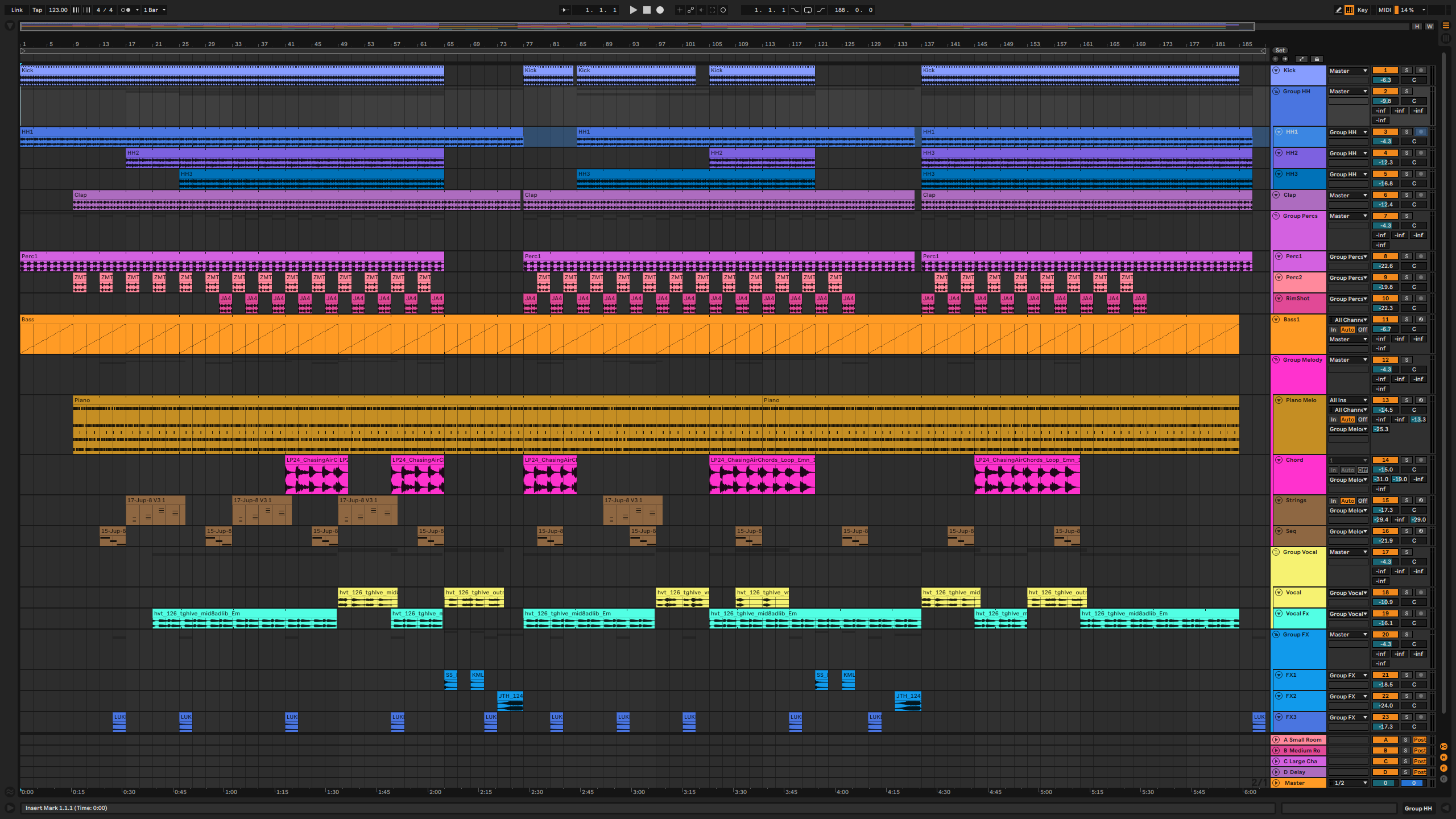
Task: Jump to previous locator arrow
Action: (x=1275, y=59)
